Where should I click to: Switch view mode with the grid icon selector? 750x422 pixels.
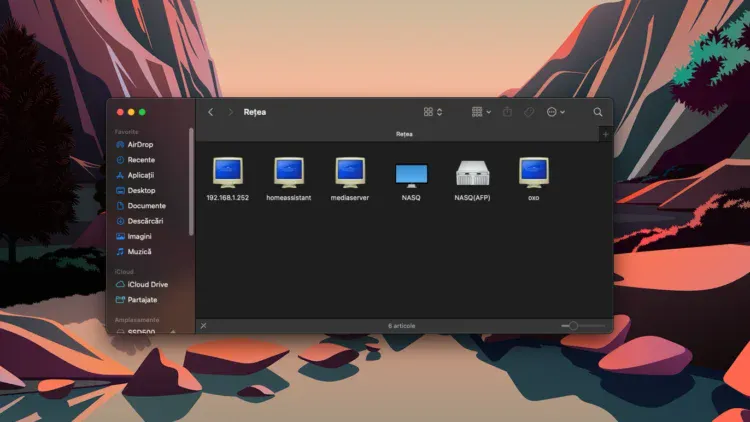432,112
